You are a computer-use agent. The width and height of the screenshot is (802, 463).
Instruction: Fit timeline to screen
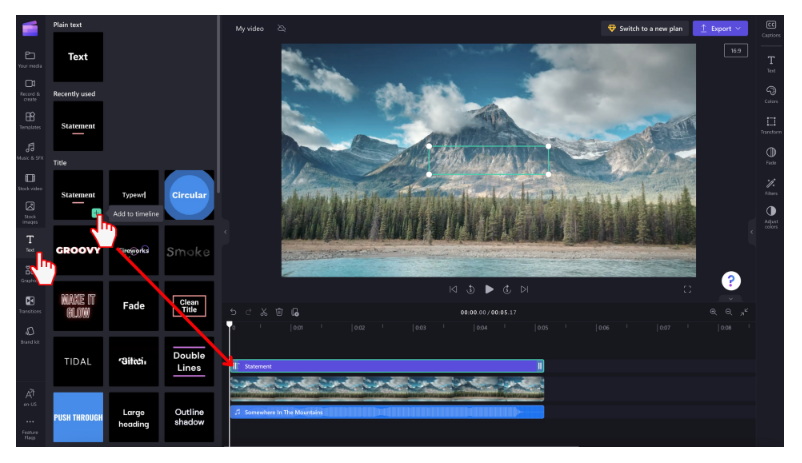point(744,312)
